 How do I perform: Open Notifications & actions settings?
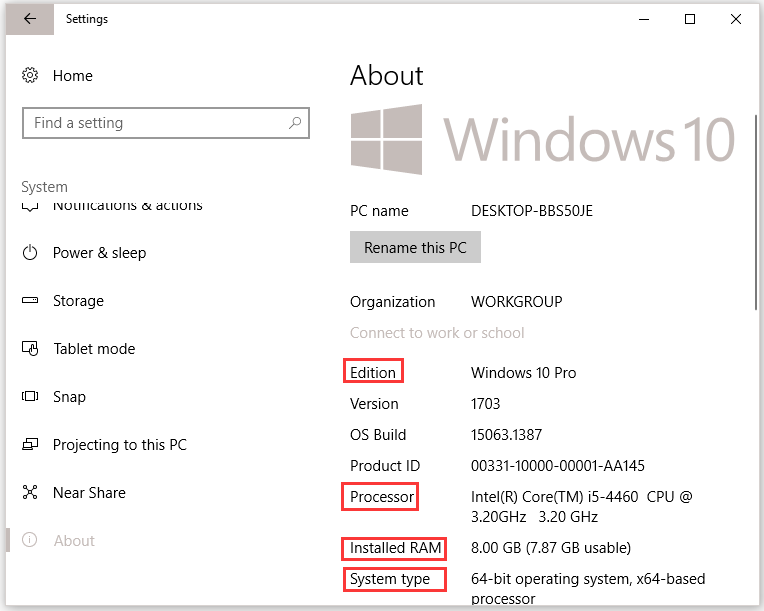(x=127, y=206)
